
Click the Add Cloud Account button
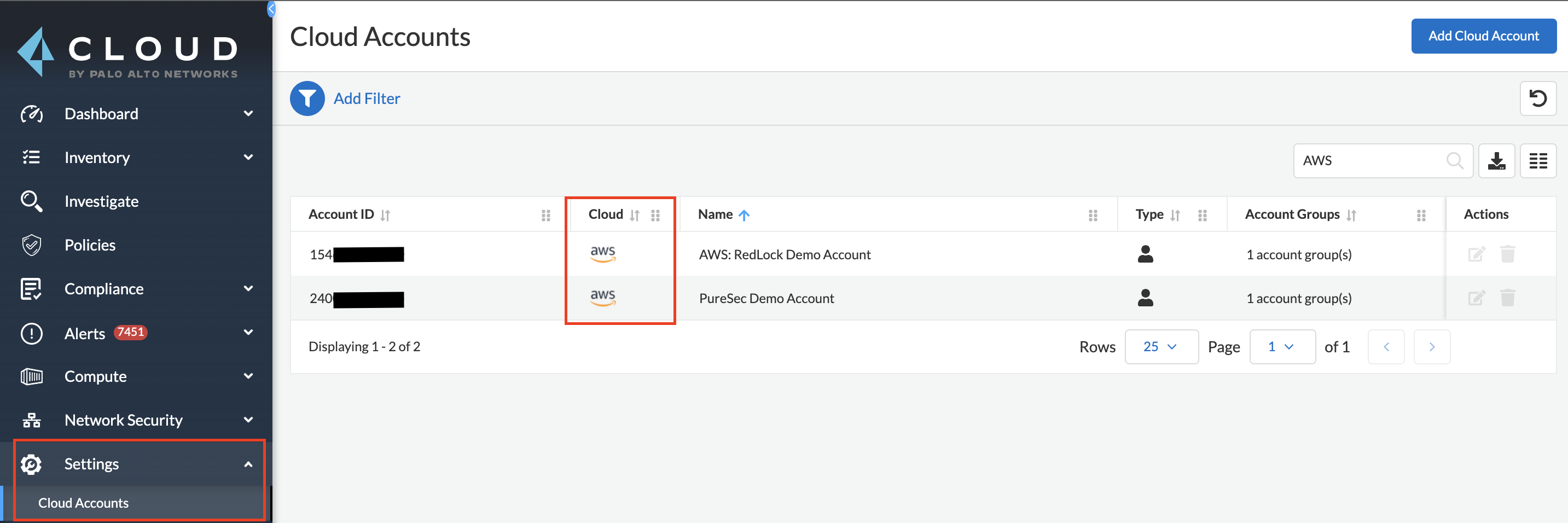coord(1483,36)
